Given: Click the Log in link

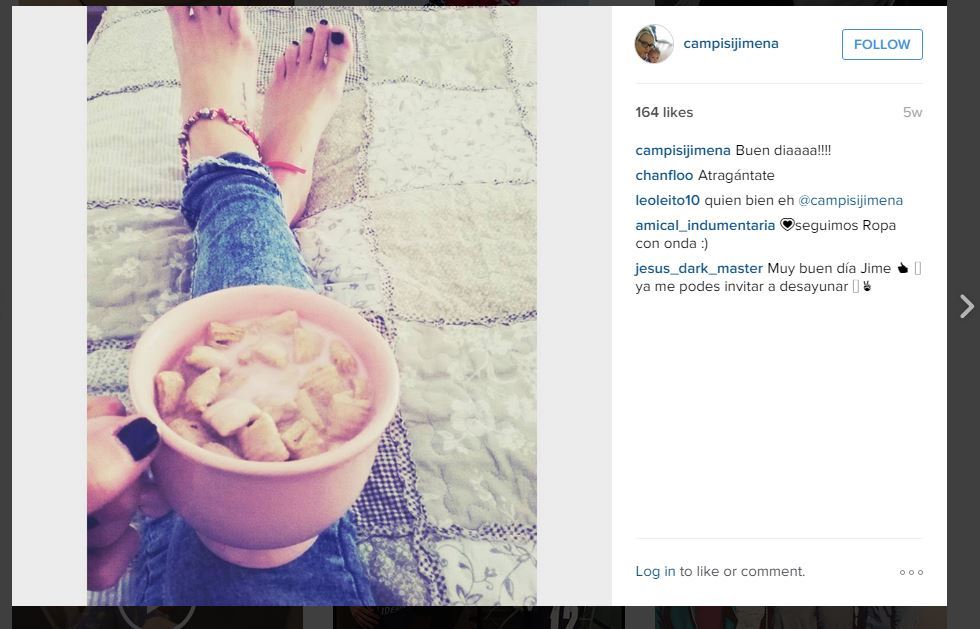Looking at the screenshot, I should [655, 571].
